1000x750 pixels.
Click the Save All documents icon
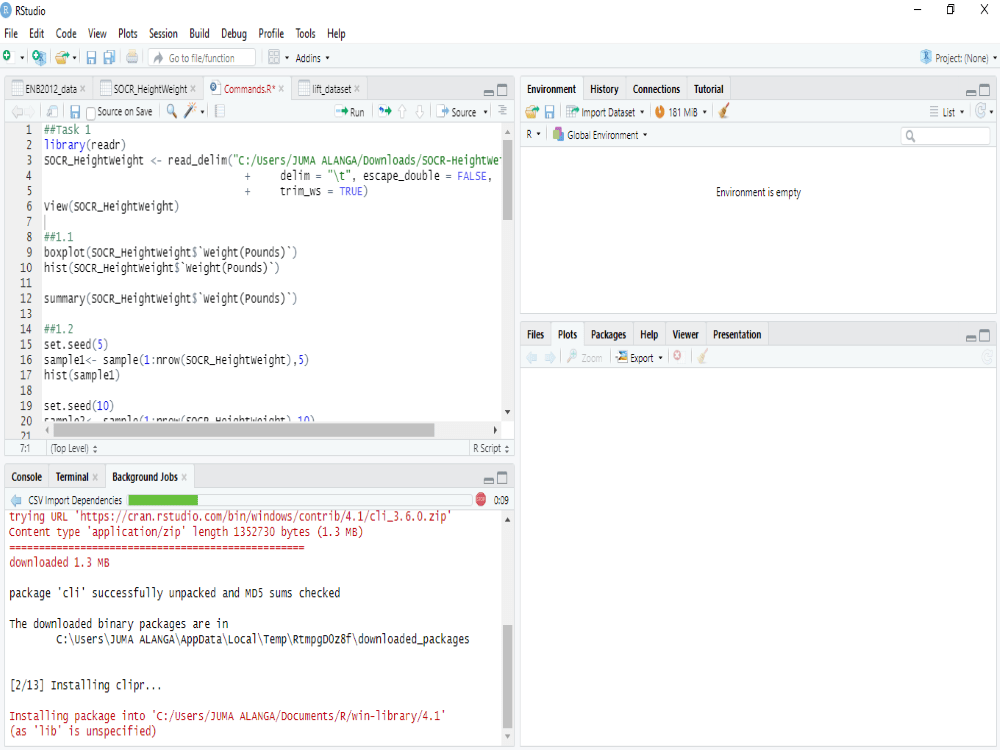(110, 57)
